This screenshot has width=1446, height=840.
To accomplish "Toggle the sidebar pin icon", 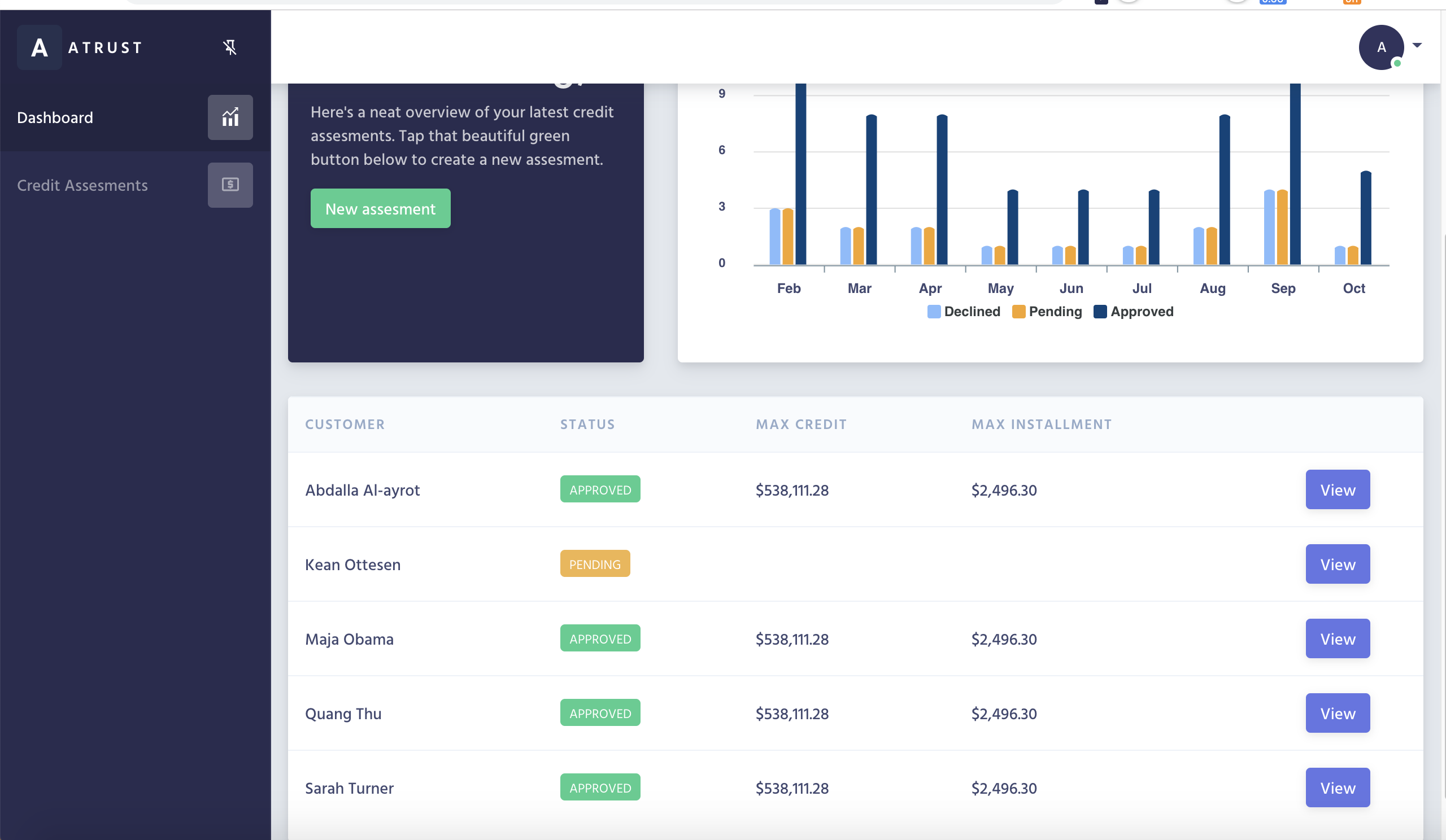I will pyautogui.click(x=229, y=47).
